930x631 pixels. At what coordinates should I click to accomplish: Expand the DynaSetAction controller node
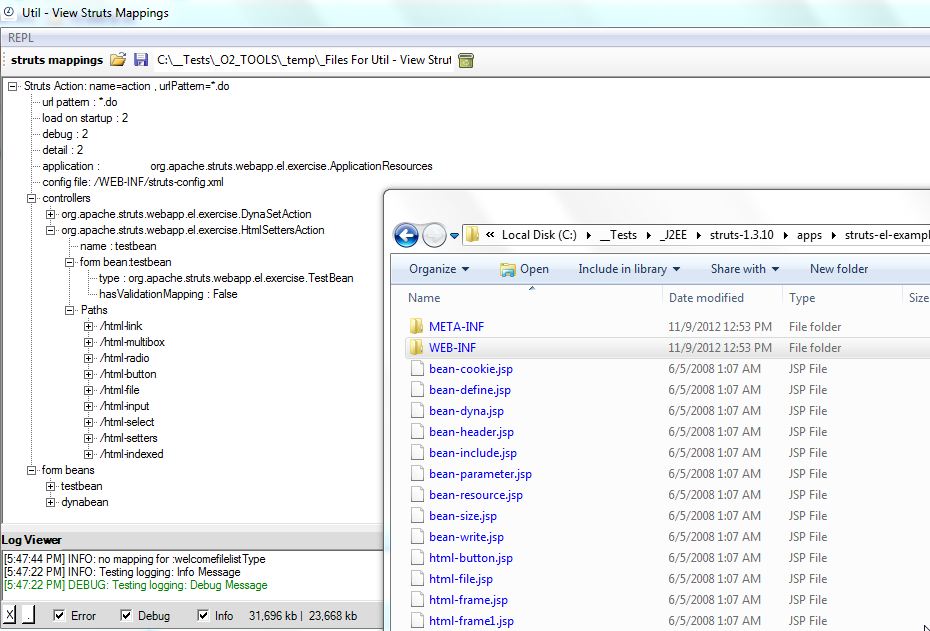click(x=50, y=215)
